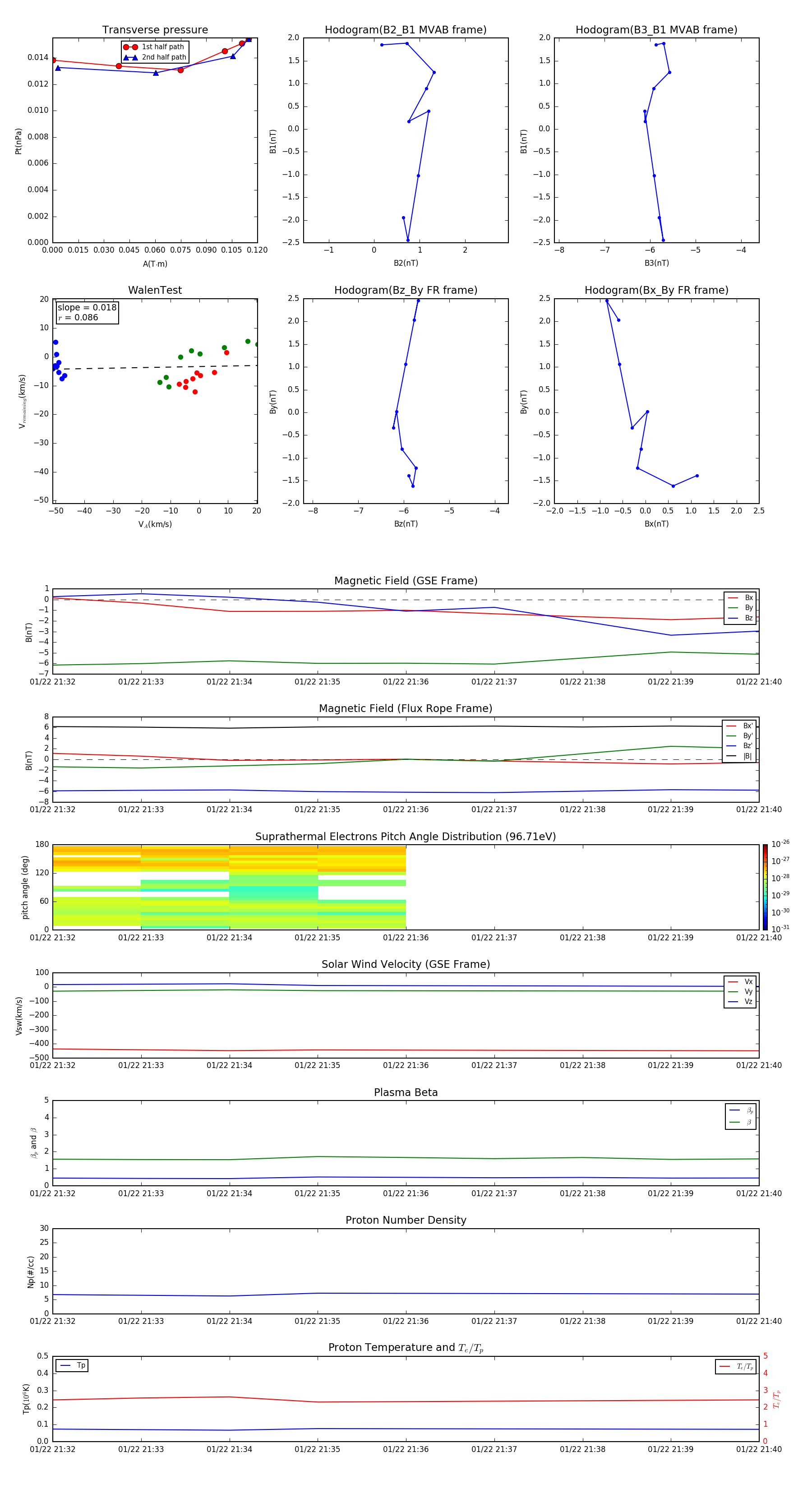Click the 'Bz(nT)' x-axis label
Image resolution: width=812 pixels, height=1489 pixels.
pos(406,524)
